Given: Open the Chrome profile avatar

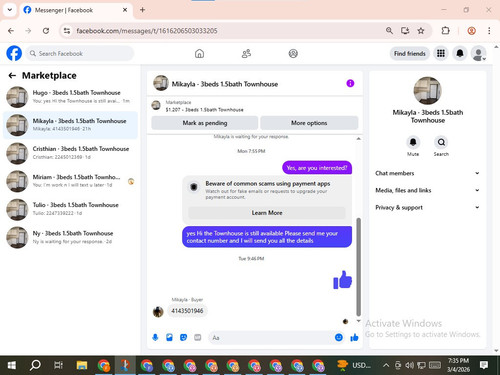Looking at the screenshot, I should (471, 31).
